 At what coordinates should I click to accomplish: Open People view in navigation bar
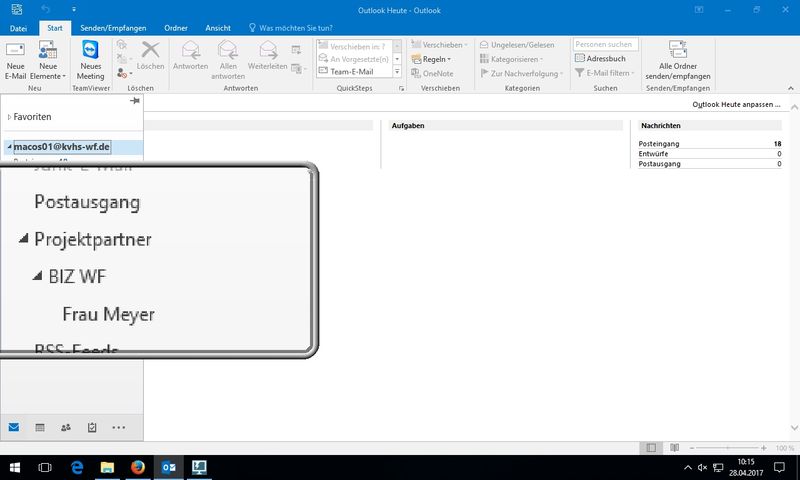(66, 427)
